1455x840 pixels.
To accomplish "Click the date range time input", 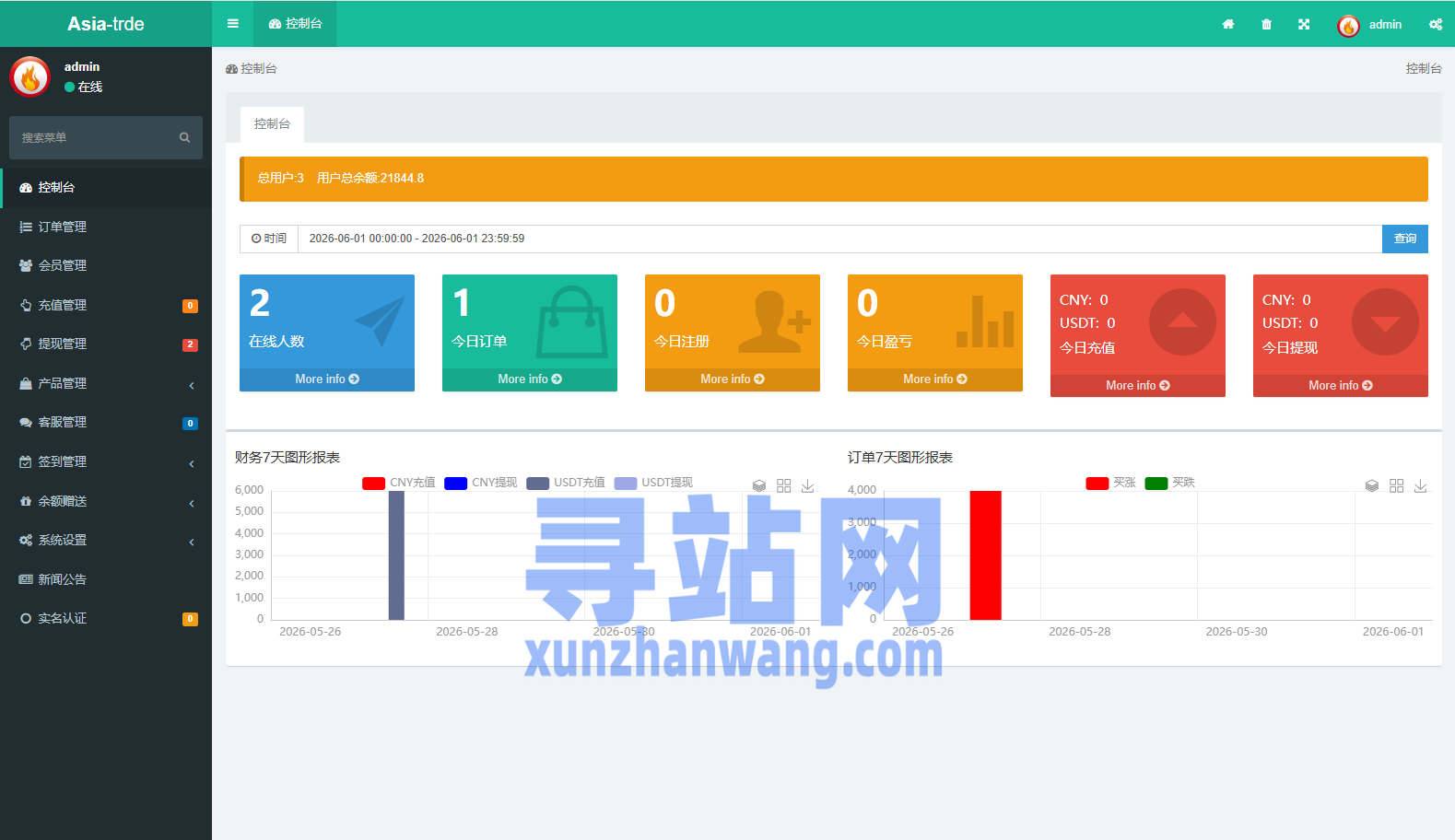I will (839, 239).
